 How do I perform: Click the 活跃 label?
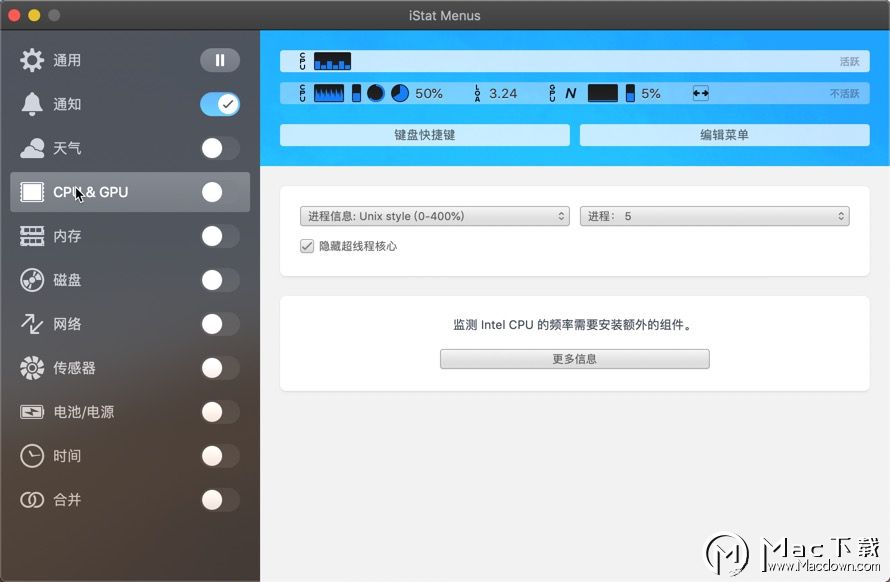(x=850, y=61)
